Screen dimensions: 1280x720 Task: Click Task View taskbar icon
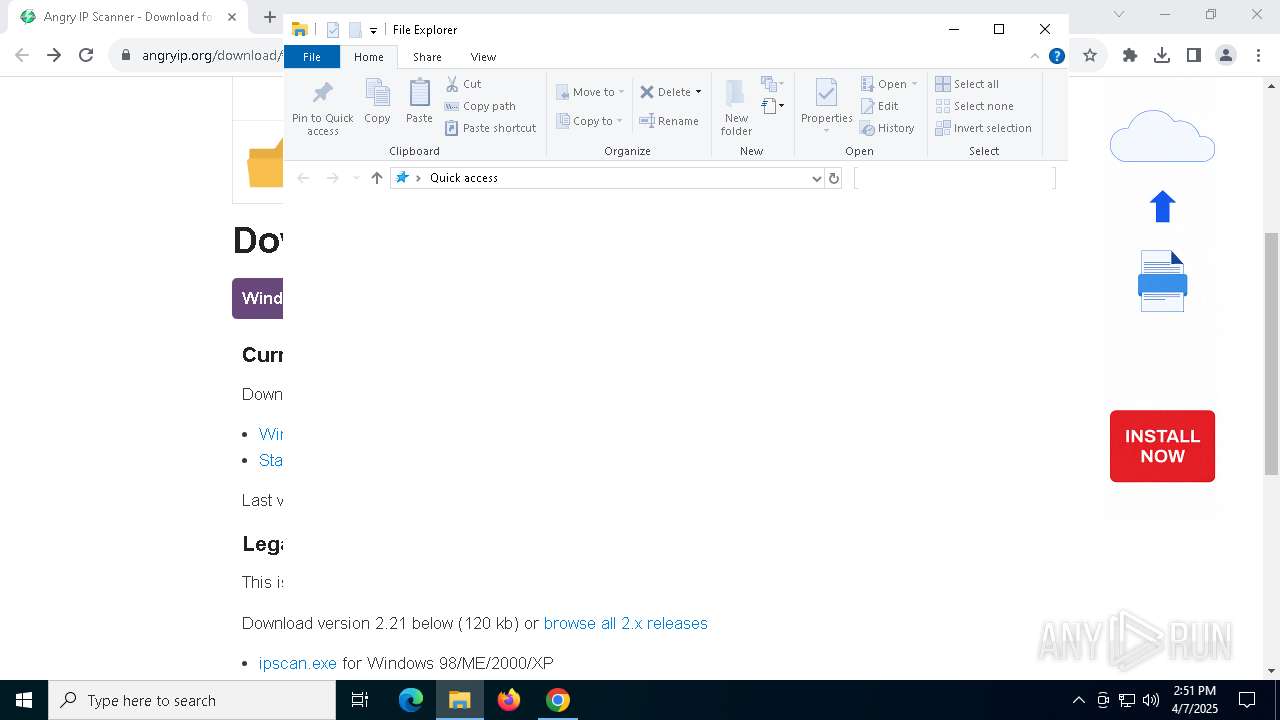360,700
